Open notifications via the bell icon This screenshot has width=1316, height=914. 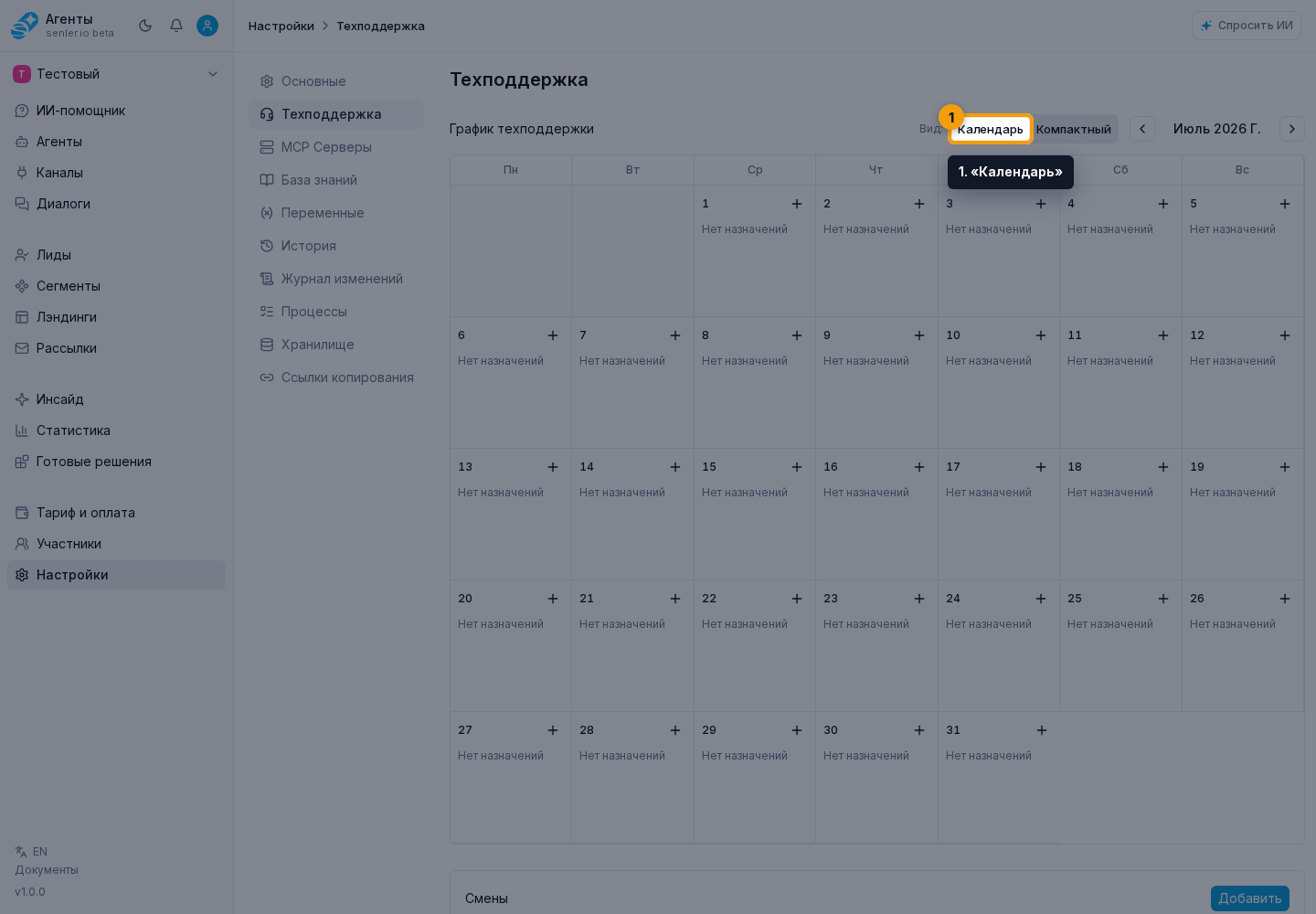(176, 26)
